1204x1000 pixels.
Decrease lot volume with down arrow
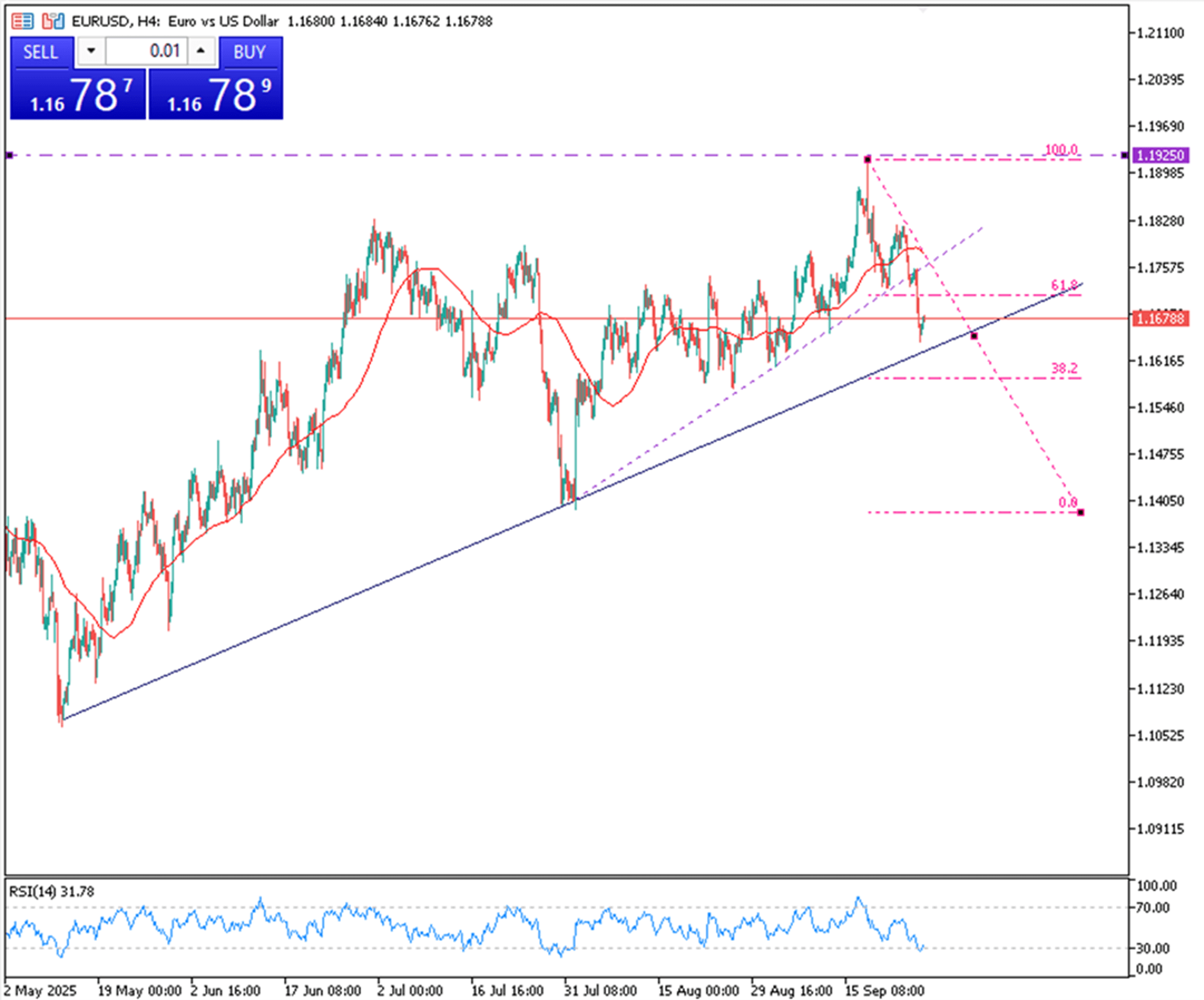(x=90, y=51)
